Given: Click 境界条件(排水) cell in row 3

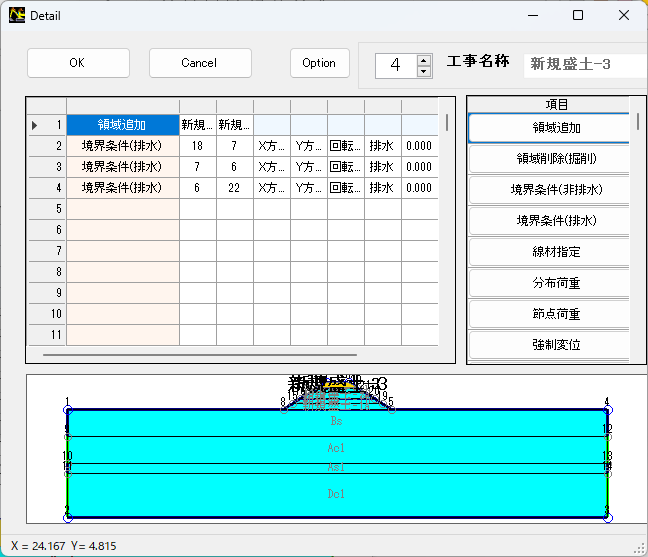Looking at the screenshot, I should pos(123,167).
